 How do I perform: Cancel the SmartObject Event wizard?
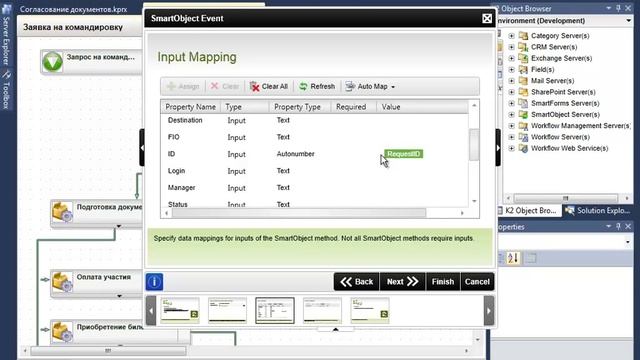[x=477, y=282]
